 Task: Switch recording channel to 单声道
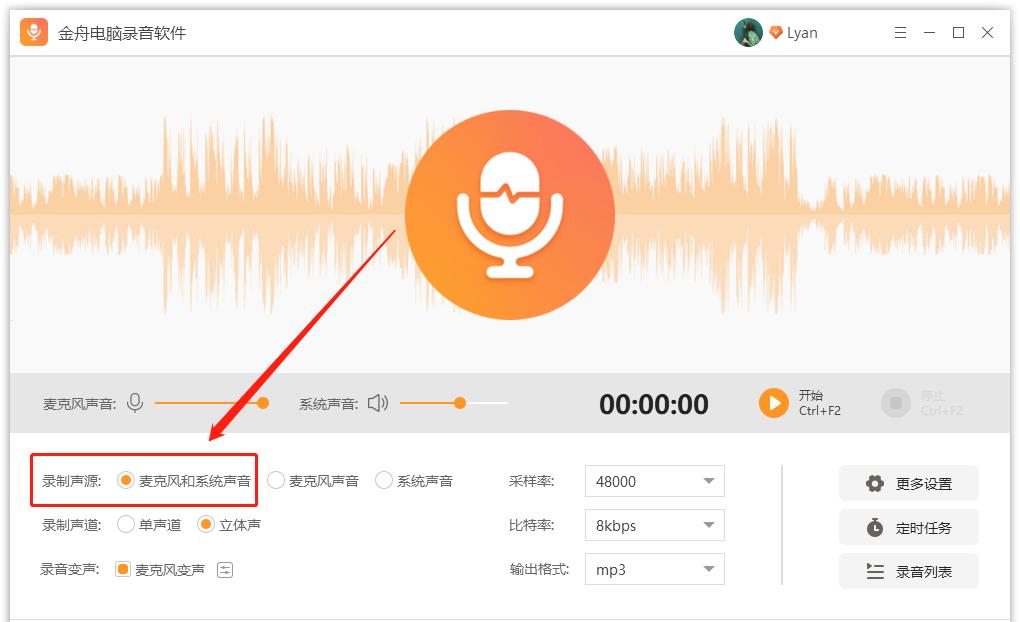[126, 524]
